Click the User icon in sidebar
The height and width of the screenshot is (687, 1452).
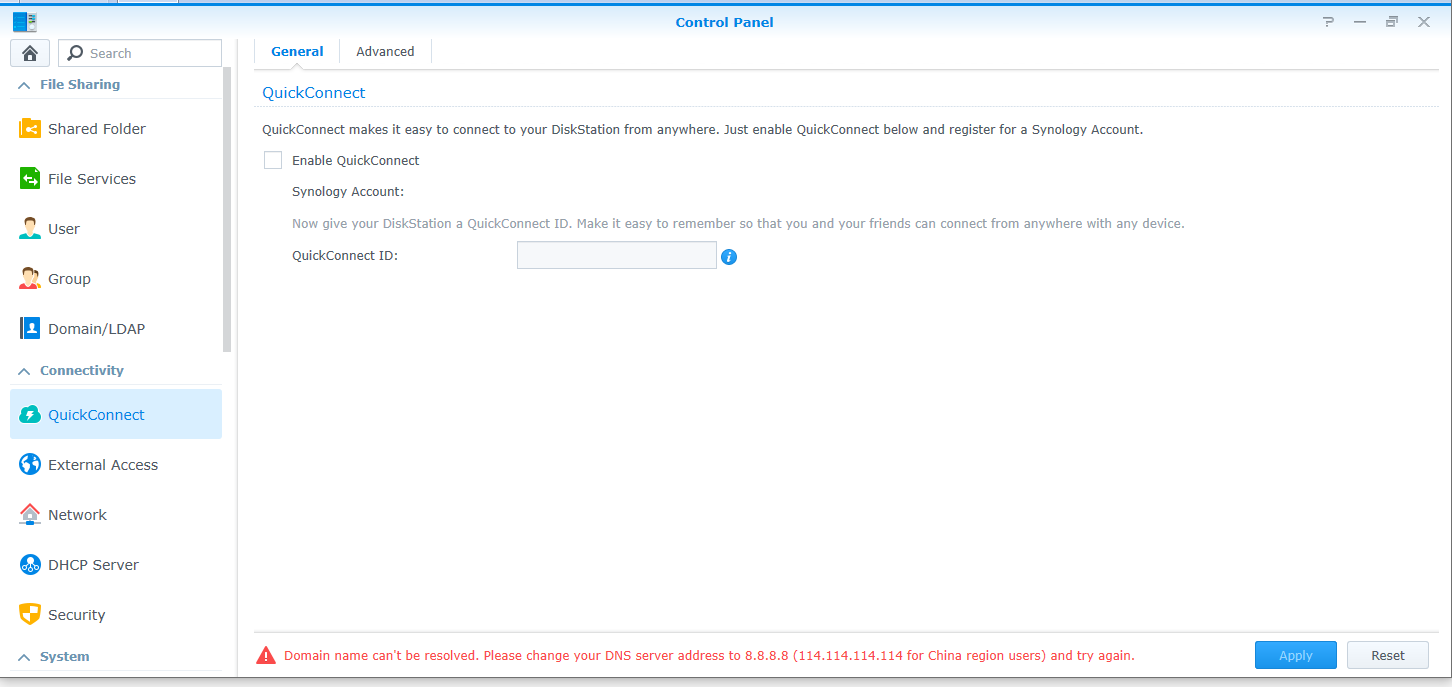pyautogui.click(x=30, y=229)
